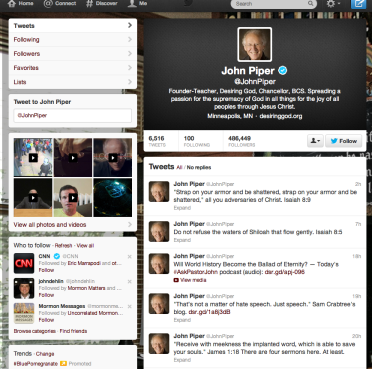Image resolution: width=372 pixels, height=369 pixels.
Task: Click the verified badge beside John Piper
Action: [283, 70]
